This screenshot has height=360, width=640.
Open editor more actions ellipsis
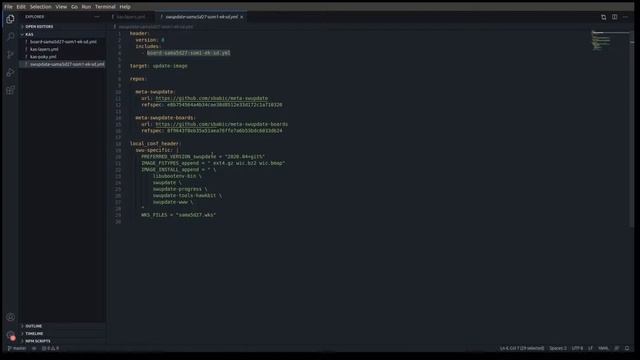(625, 17)
